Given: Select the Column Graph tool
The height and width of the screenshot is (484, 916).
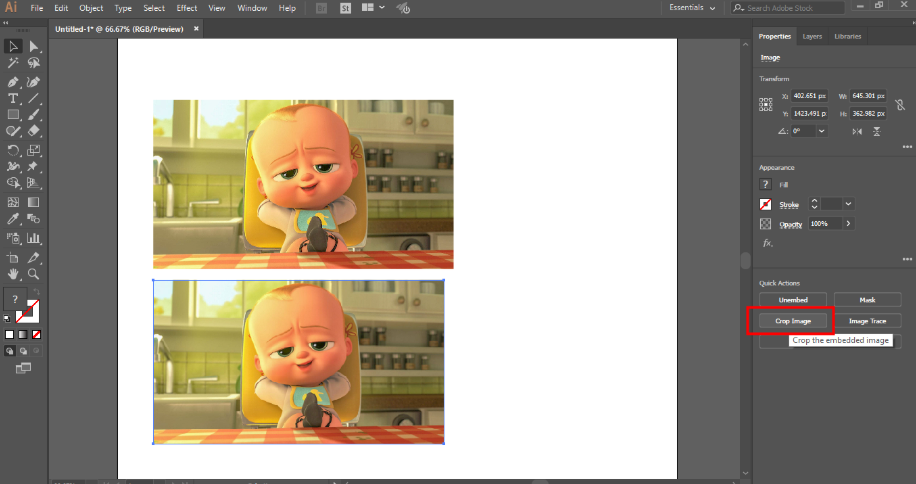Looking at the screenshot, I should click(34, 238).
